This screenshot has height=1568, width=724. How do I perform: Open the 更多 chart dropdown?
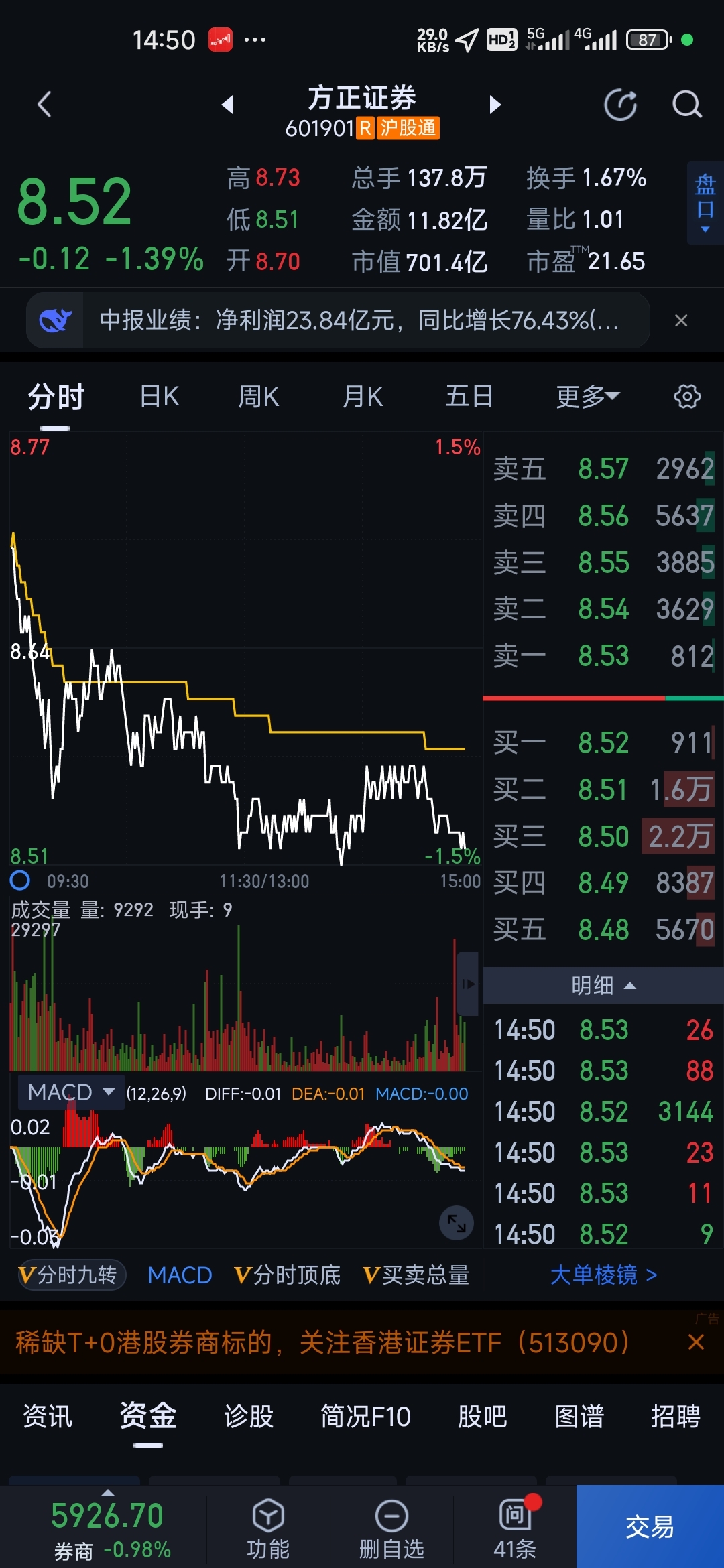(588, 397)
